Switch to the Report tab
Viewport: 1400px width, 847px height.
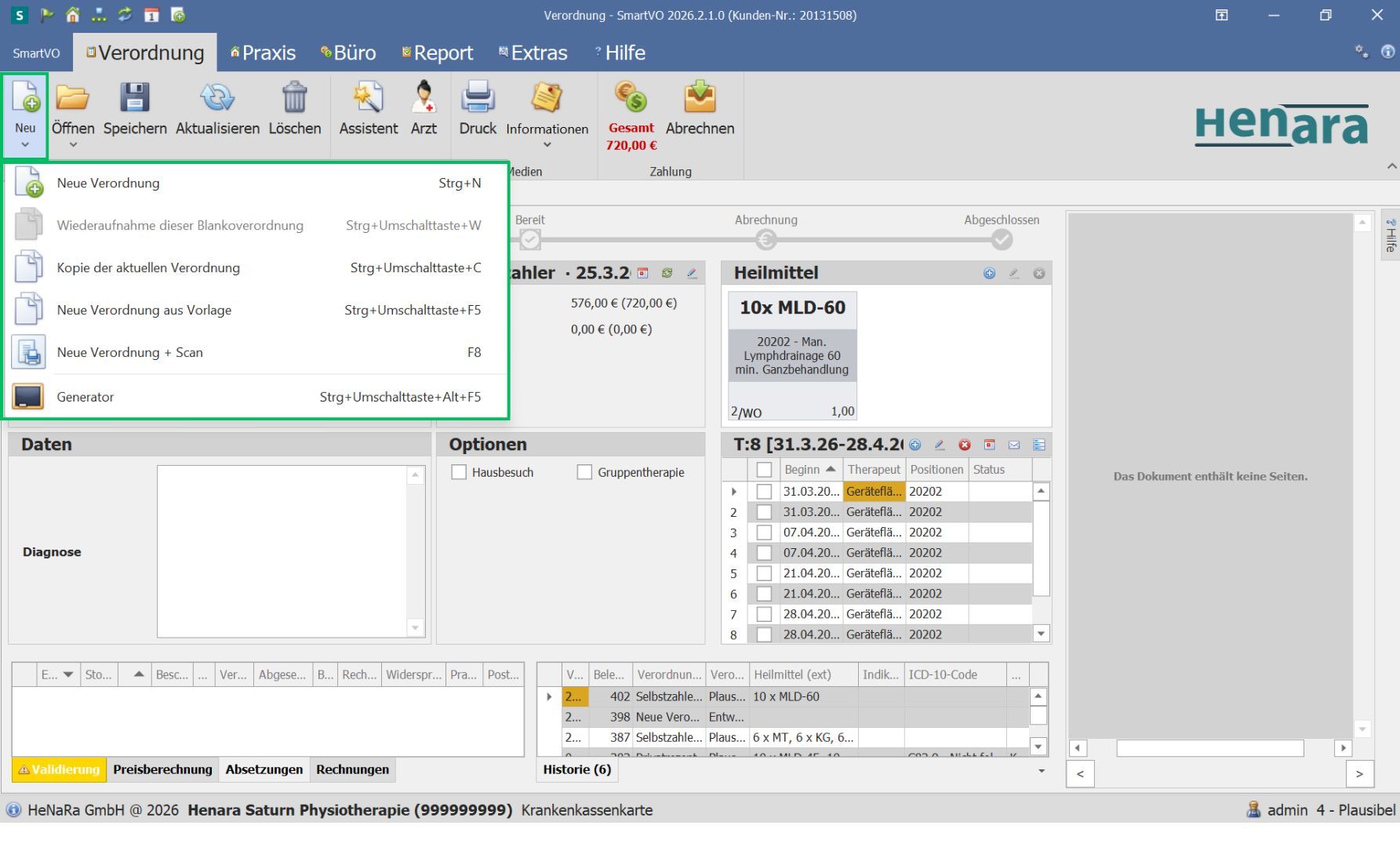438,53
